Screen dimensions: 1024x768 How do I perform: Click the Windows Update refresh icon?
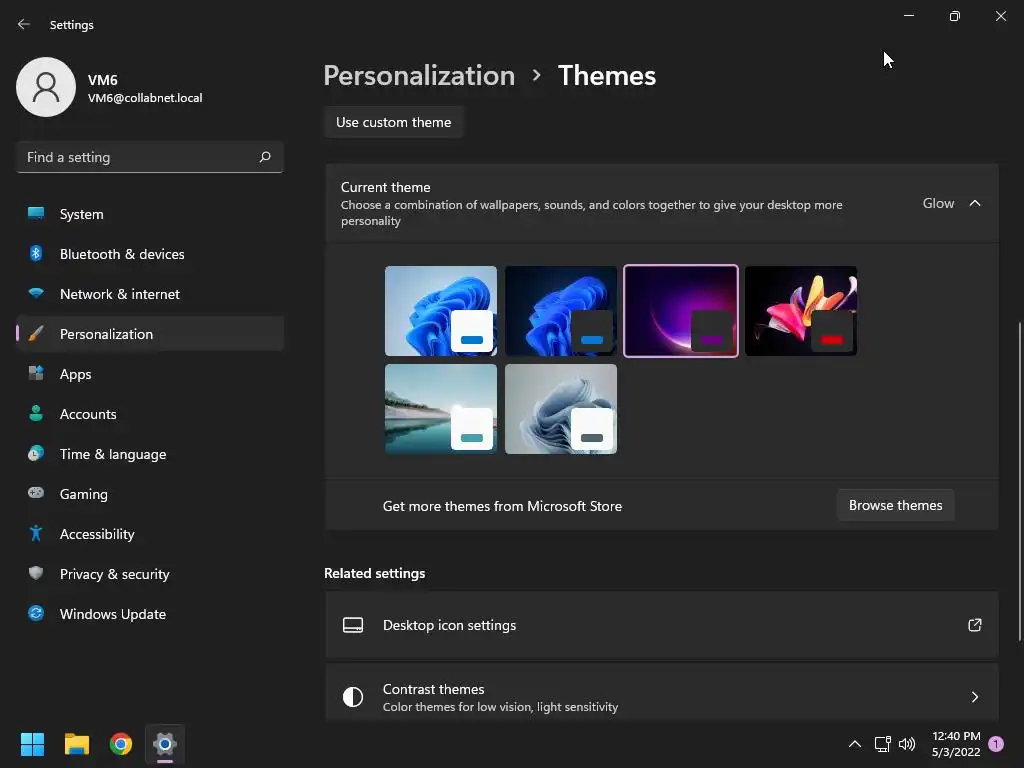coord(36,613)
